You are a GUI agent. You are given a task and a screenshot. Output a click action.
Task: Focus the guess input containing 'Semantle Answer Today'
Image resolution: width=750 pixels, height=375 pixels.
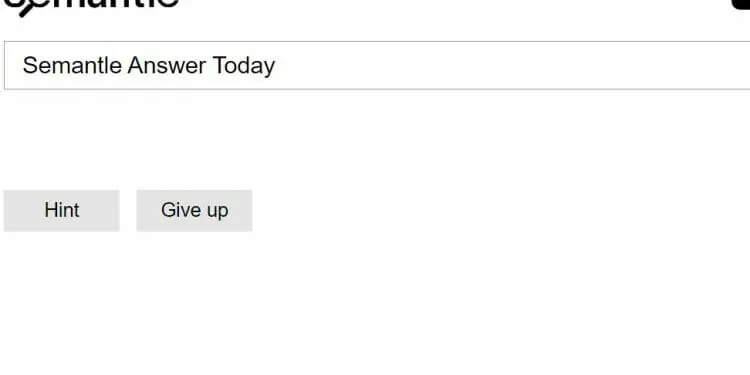click(x=377, y=66)
